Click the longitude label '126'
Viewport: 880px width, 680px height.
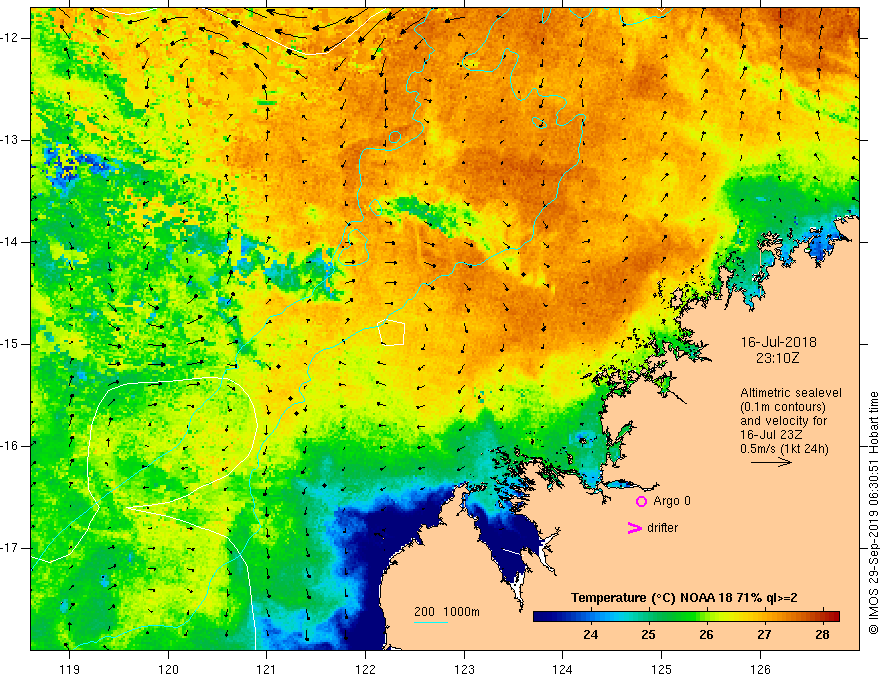[760, 669]
